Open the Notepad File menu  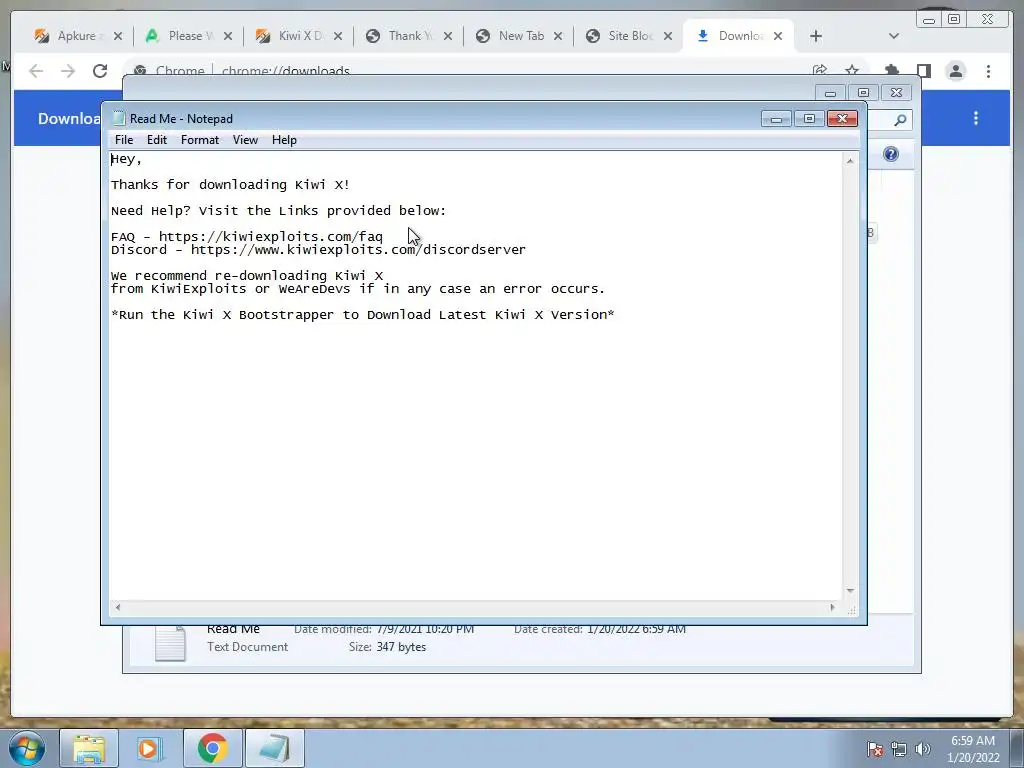pyautogui.click(x=123, y=140)
